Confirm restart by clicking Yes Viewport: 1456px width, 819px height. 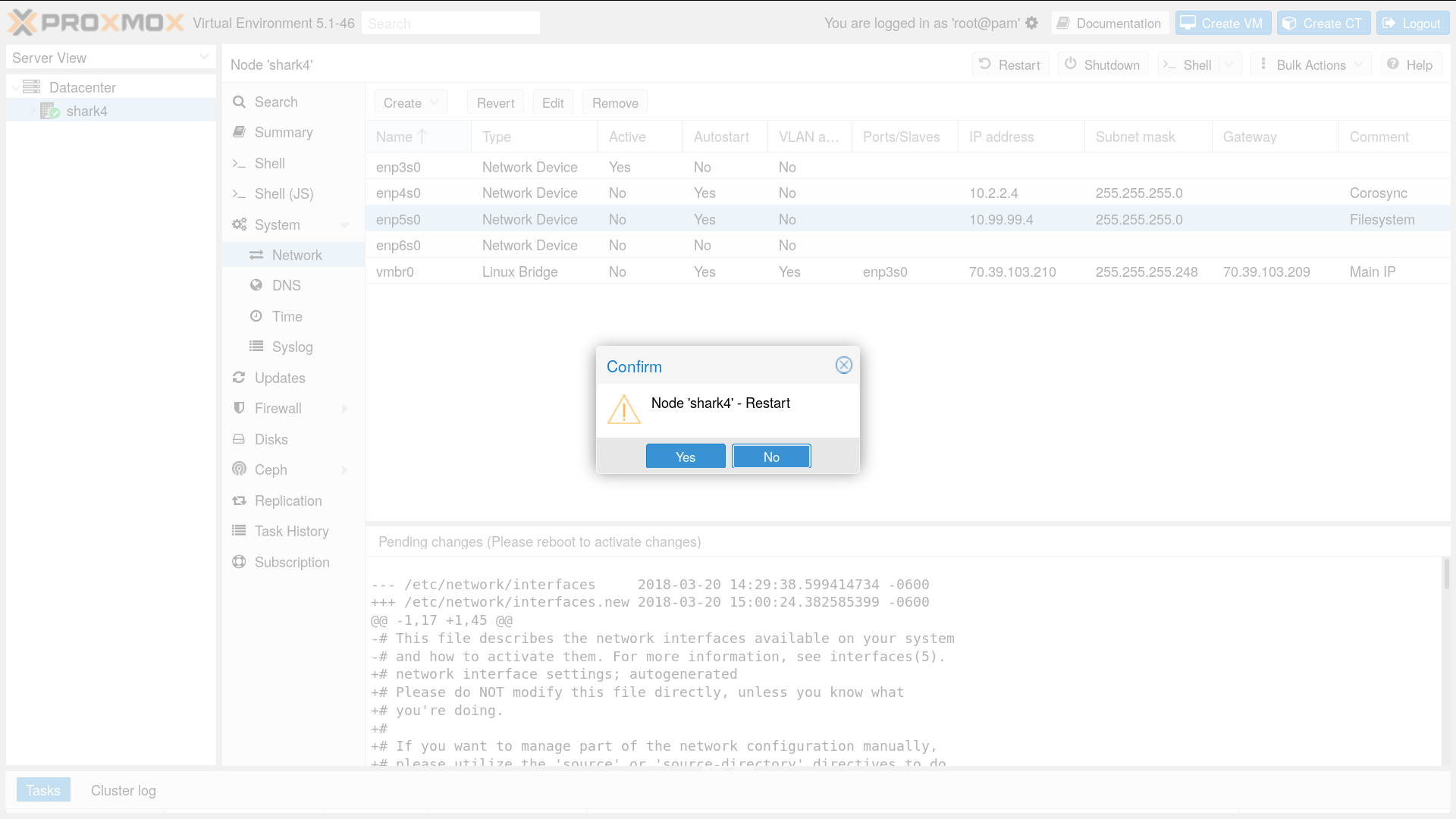(686, 457)
